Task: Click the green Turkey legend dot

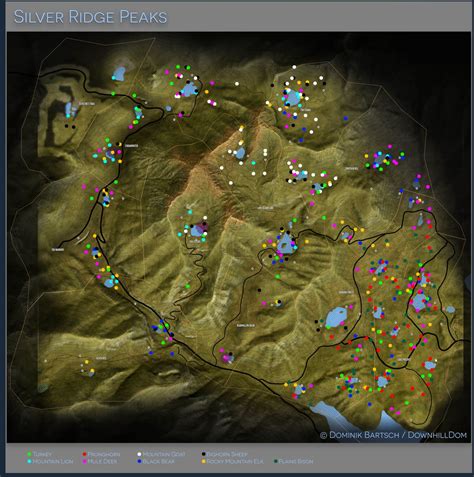Action: tap(29, 454)
